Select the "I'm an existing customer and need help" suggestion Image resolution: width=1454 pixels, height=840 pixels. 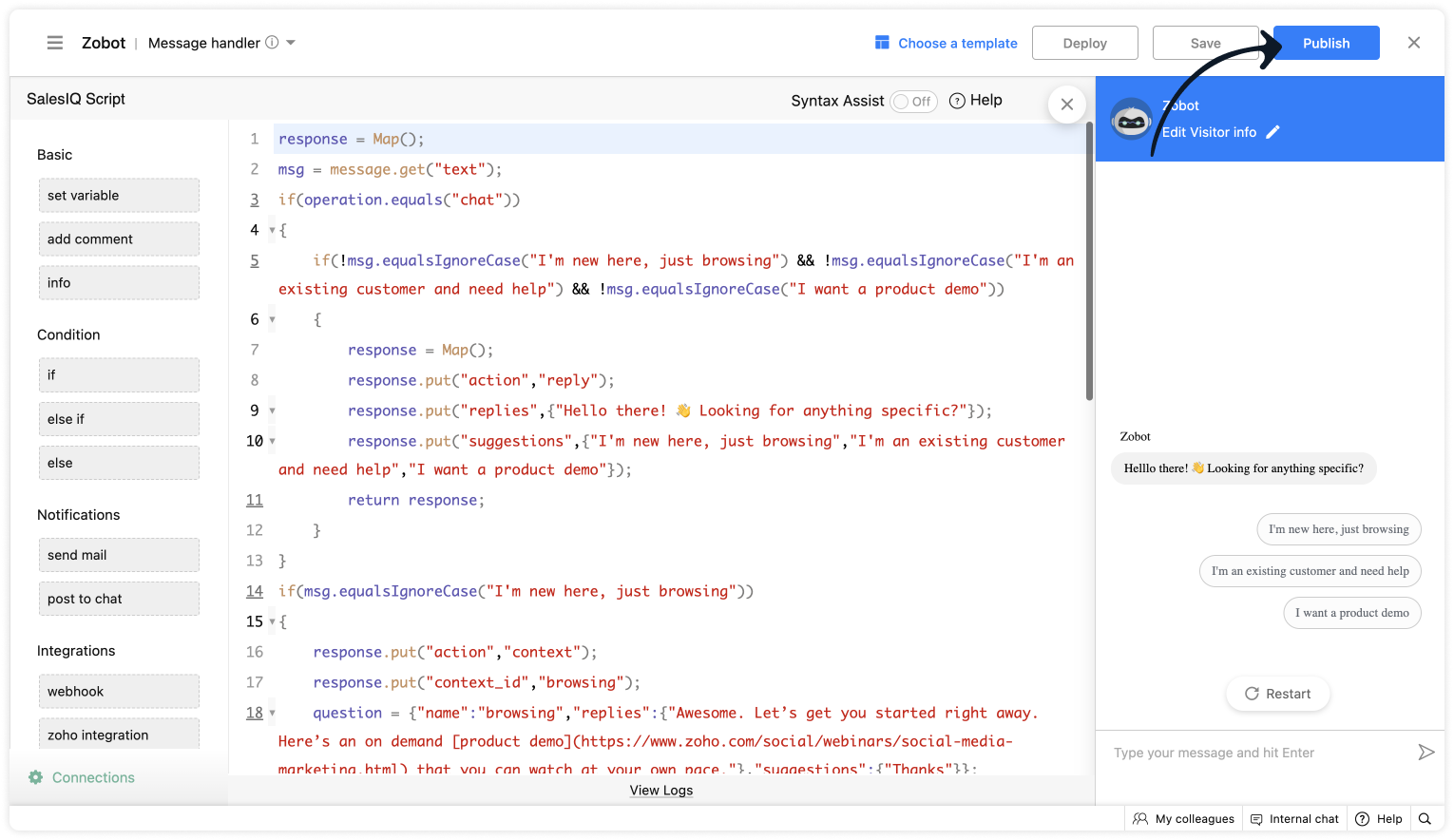(1311, 571)
